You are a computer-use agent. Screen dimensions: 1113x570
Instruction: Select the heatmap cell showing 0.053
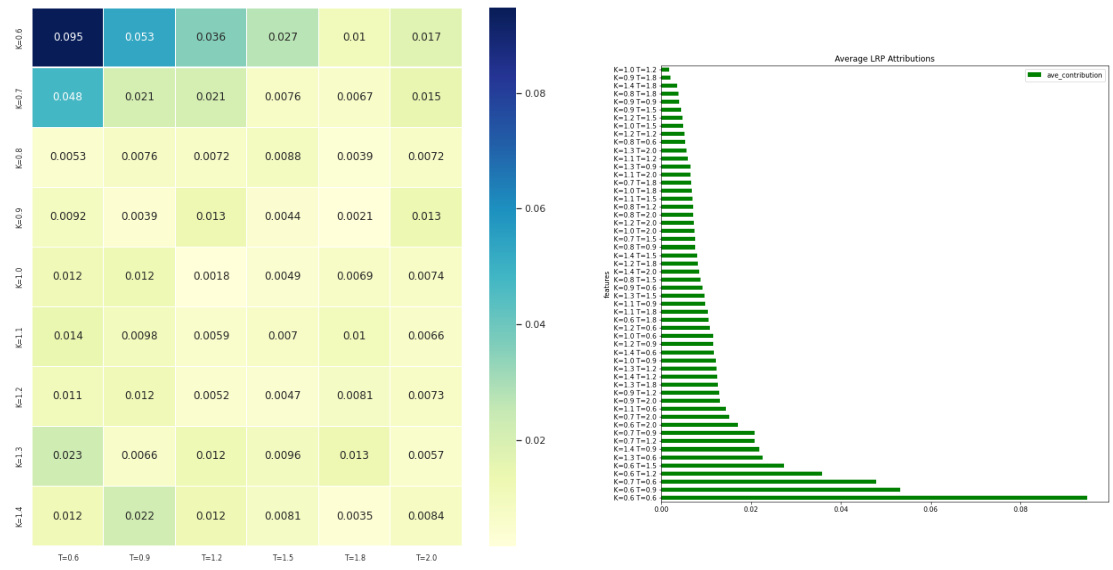tap(139, 38)
